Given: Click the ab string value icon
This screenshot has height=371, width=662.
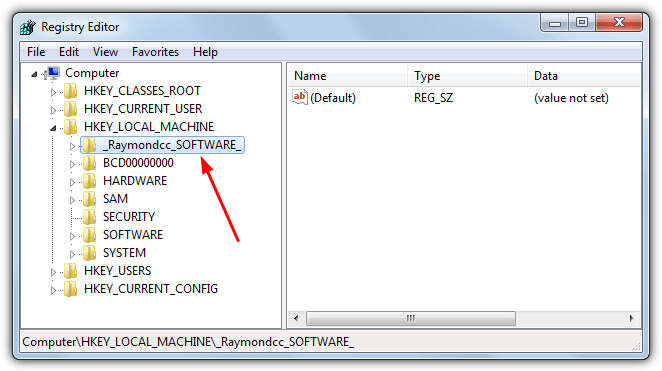Looking at the screenshot, I should 300,97.
